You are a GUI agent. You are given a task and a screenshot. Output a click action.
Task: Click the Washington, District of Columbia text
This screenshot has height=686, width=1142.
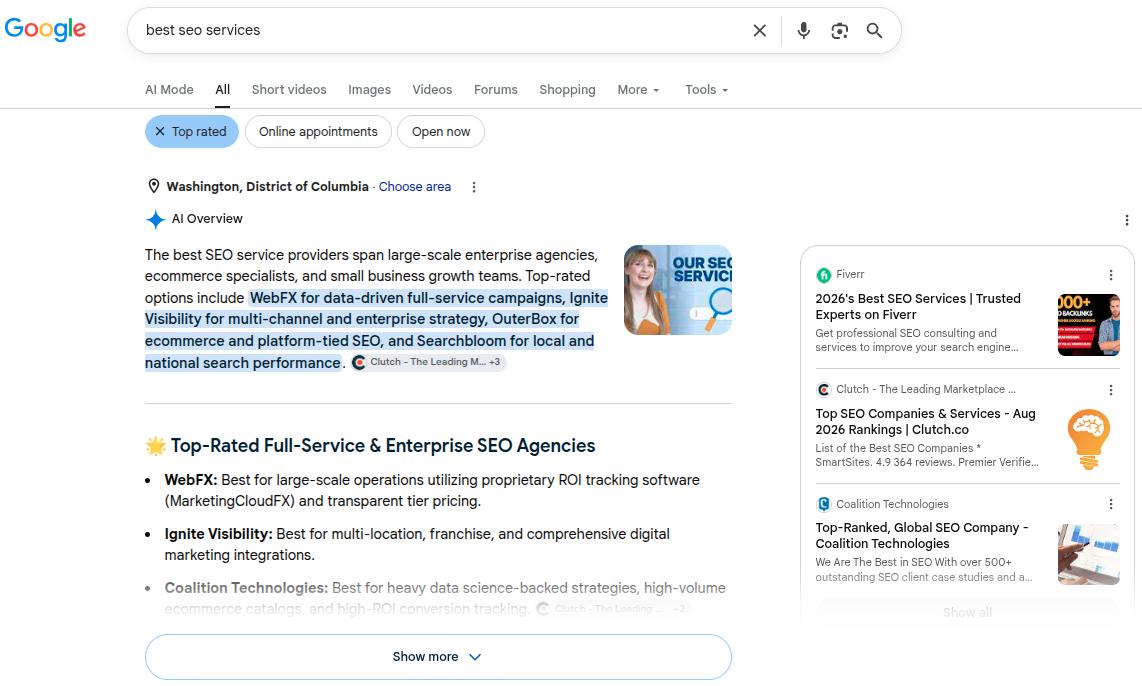coord(267,187)
